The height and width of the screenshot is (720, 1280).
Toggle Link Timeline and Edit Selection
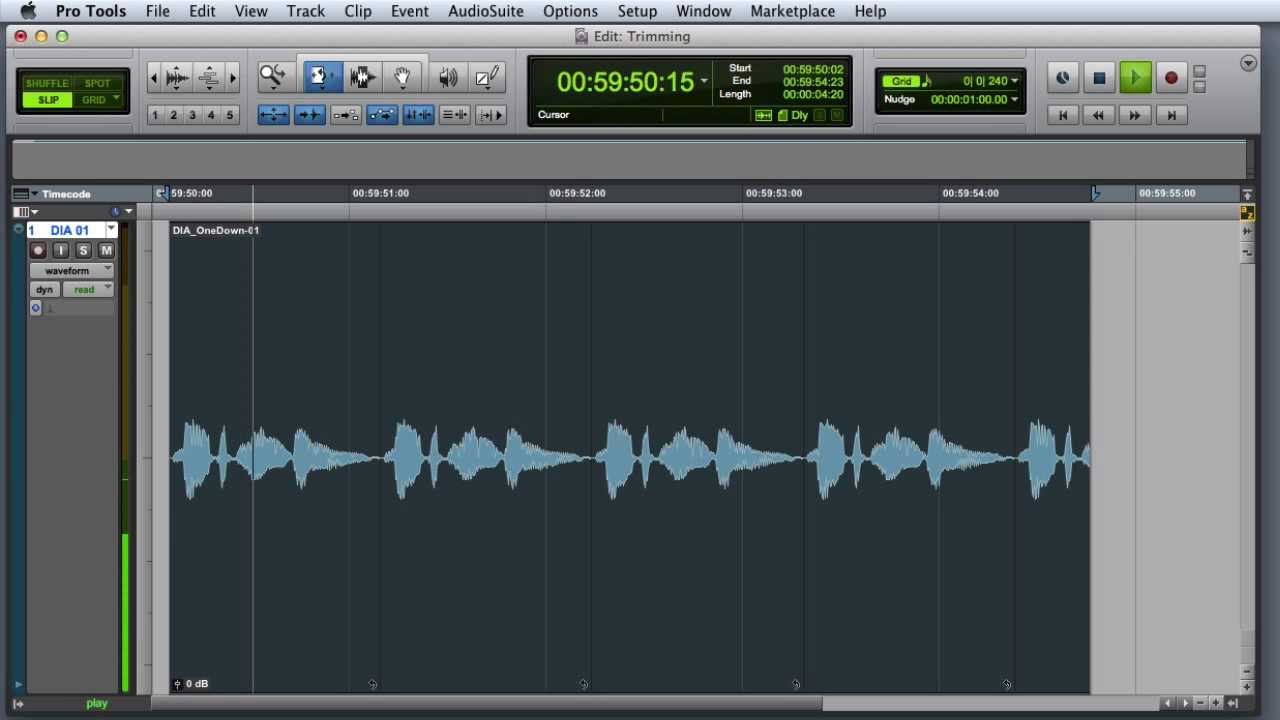click(418, 115)
